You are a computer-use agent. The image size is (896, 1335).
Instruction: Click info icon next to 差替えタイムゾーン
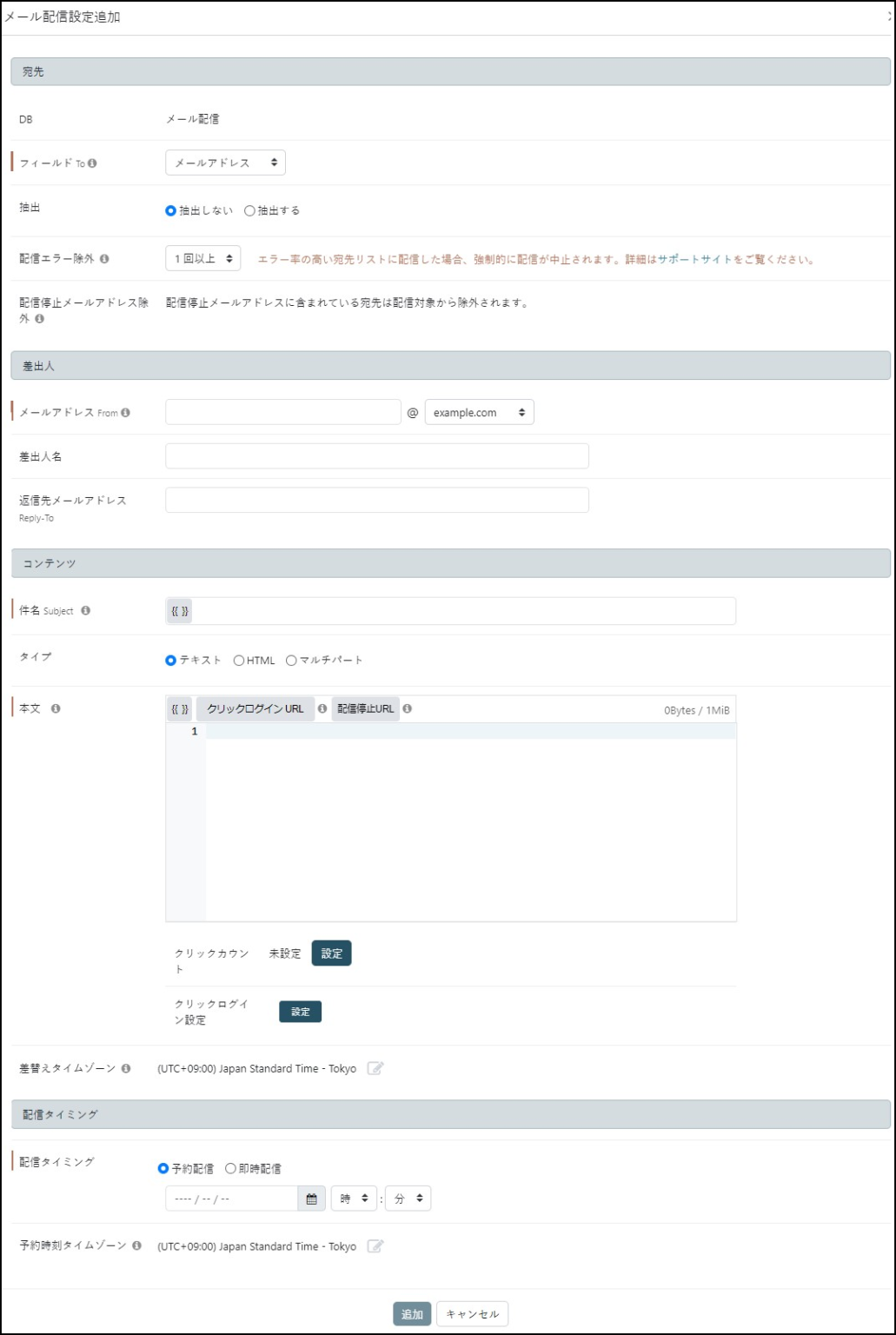tap(126, 1068)
